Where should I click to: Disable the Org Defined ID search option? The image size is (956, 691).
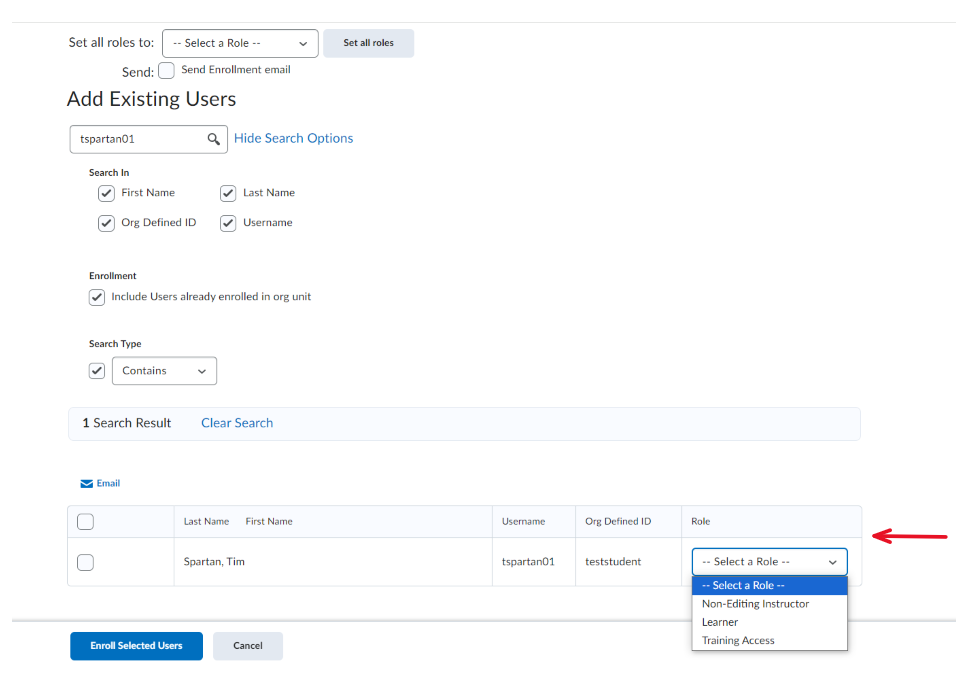tap(106, 223)
